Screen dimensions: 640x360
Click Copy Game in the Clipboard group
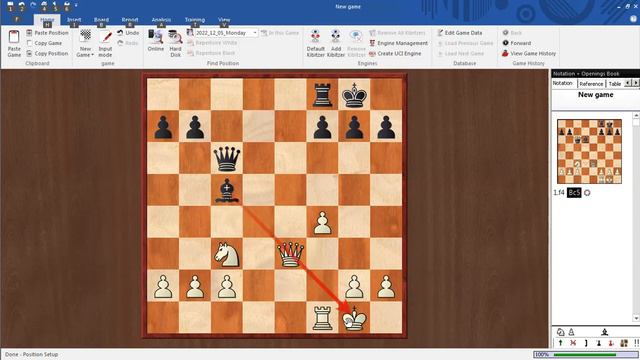(x=44, y=43)
